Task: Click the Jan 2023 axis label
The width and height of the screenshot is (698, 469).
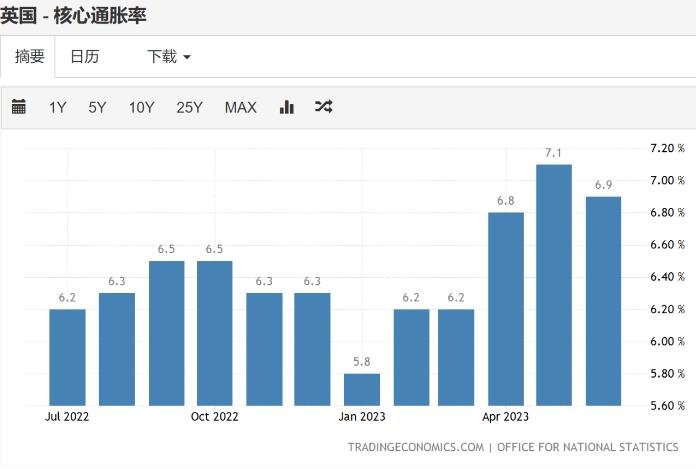Action: pos(361,415)
